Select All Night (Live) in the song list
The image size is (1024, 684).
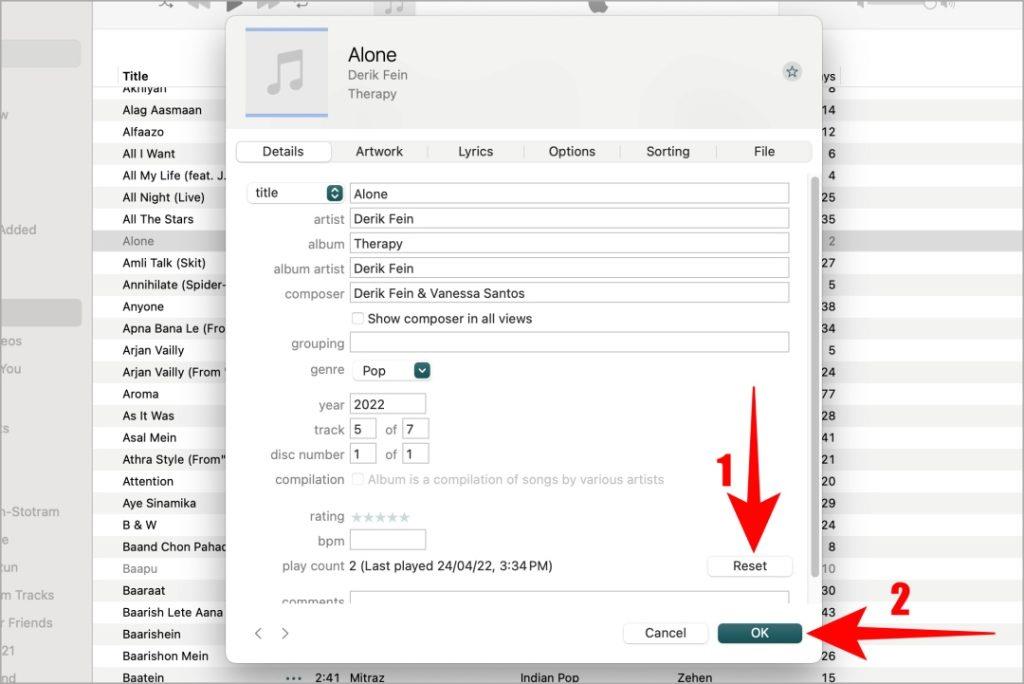point(163,197)
